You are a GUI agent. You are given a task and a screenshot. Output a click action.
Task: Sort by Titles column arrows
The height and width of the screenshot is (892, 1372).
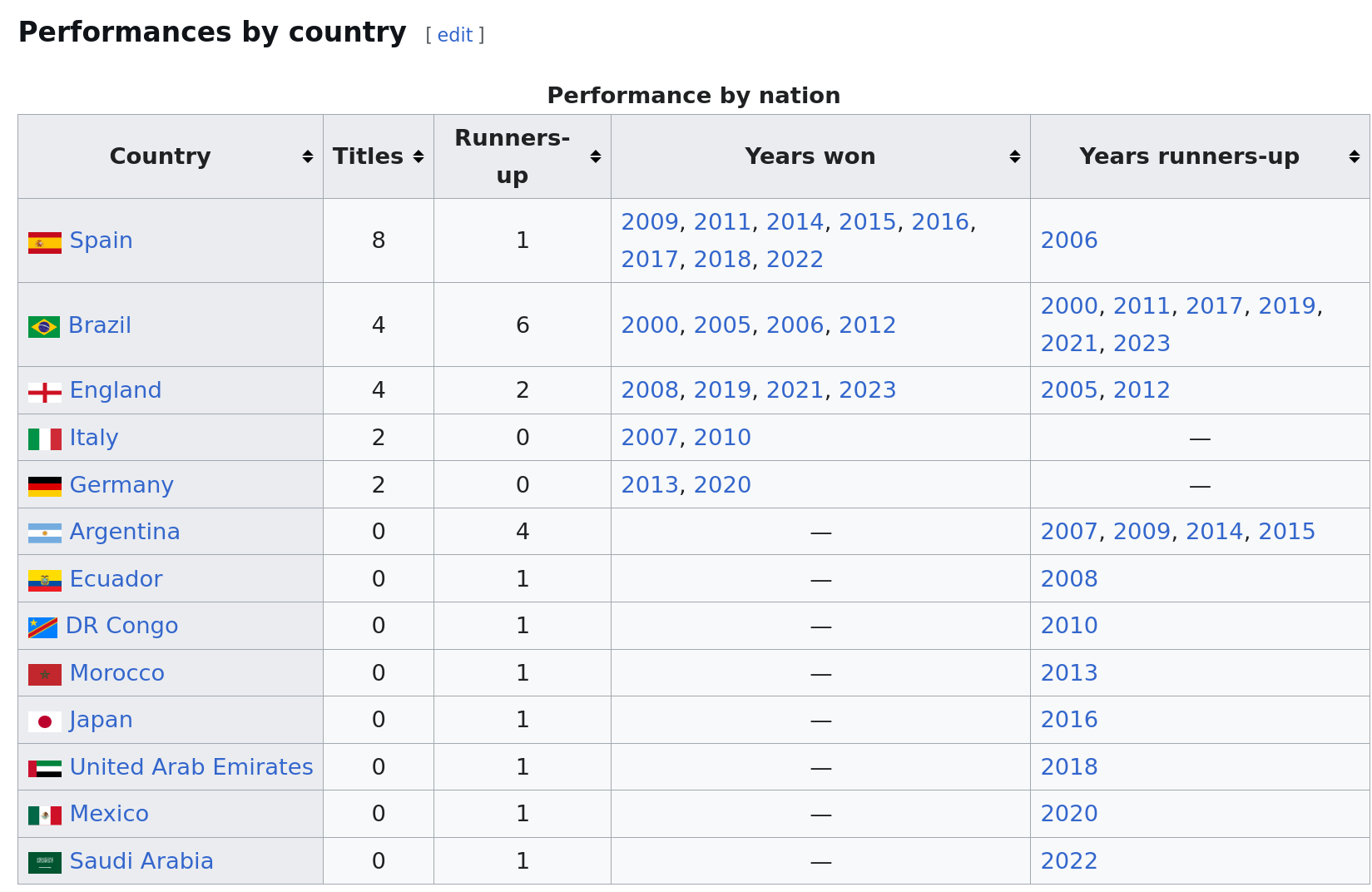tap(419, 156)
